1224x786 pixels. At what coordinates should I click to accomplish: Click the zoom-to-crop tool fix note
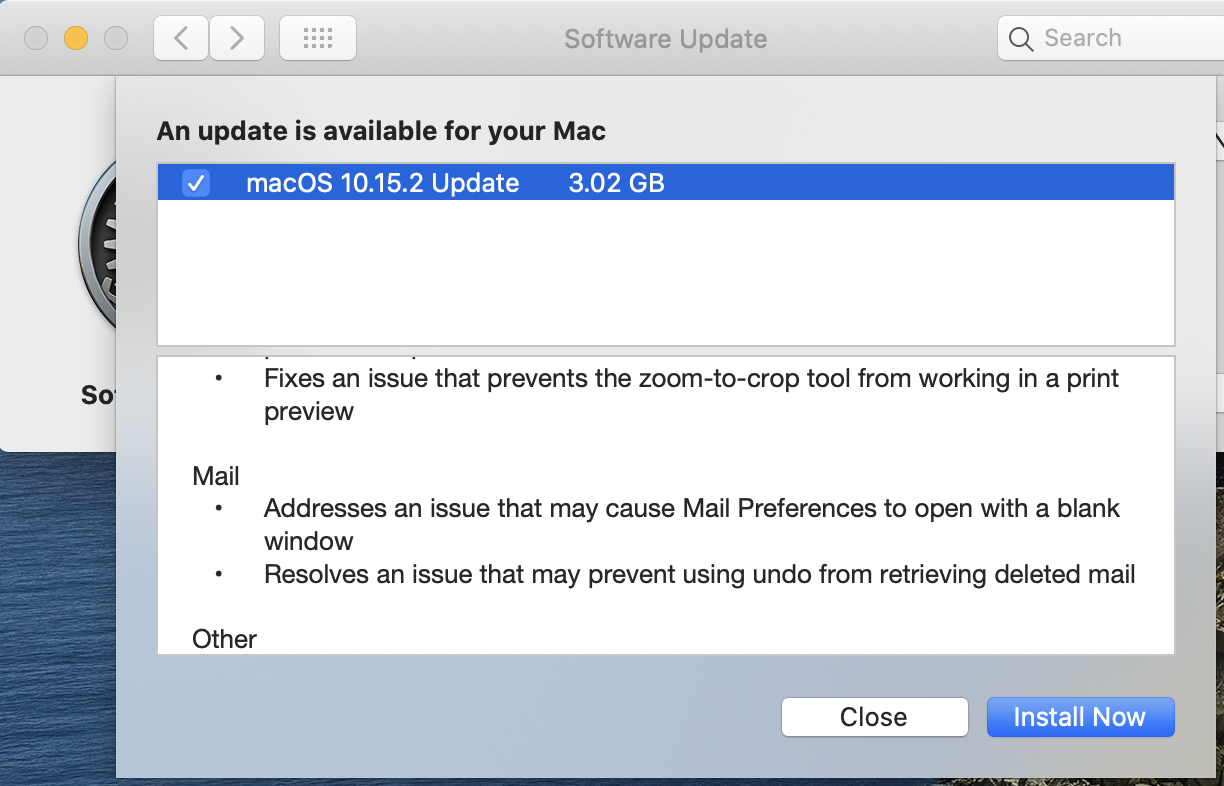(x=690, y=379)
